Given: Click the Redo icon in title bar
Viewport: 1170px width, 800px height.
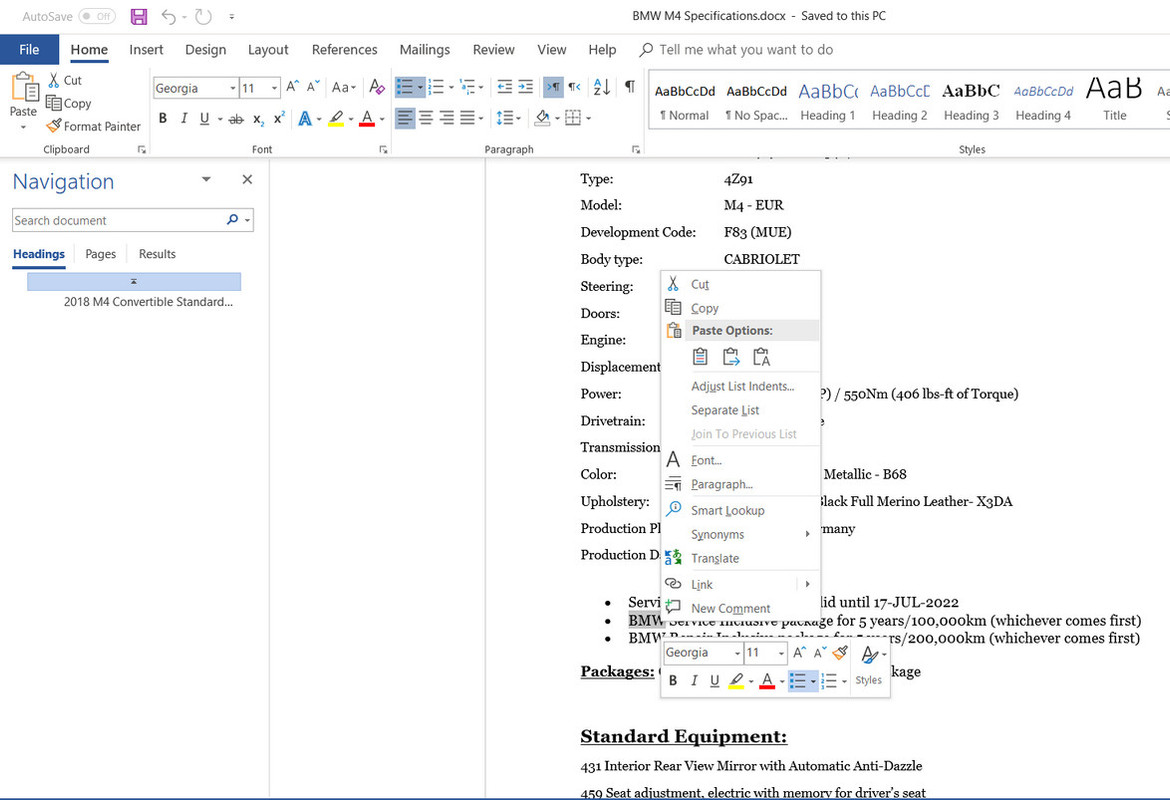Looking at the screenshot, I should click(x=203, y=16).
